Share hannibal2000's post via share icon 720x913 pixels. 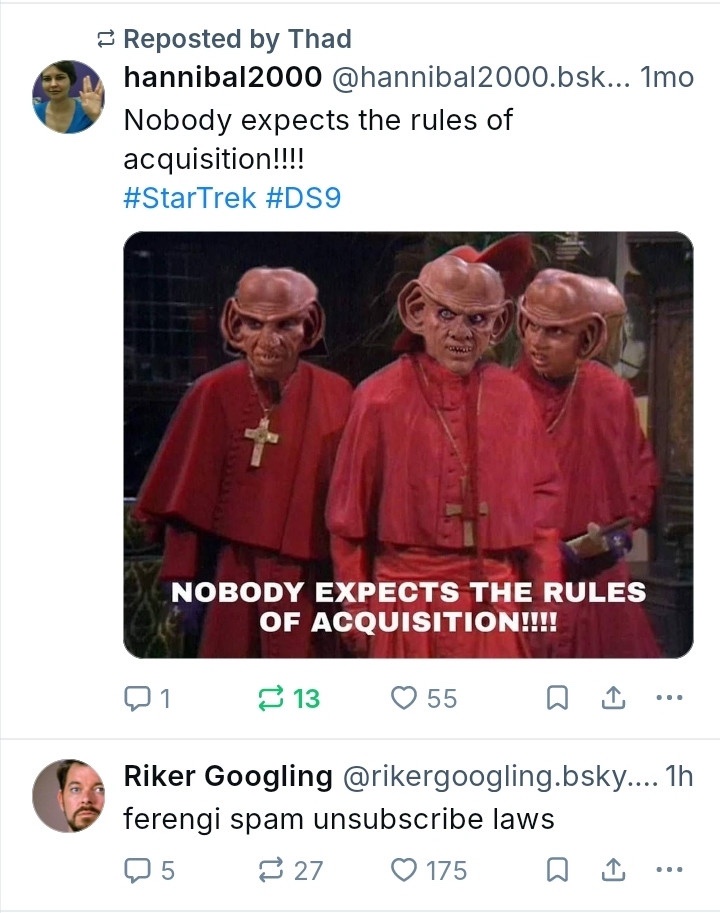(613, 698)
